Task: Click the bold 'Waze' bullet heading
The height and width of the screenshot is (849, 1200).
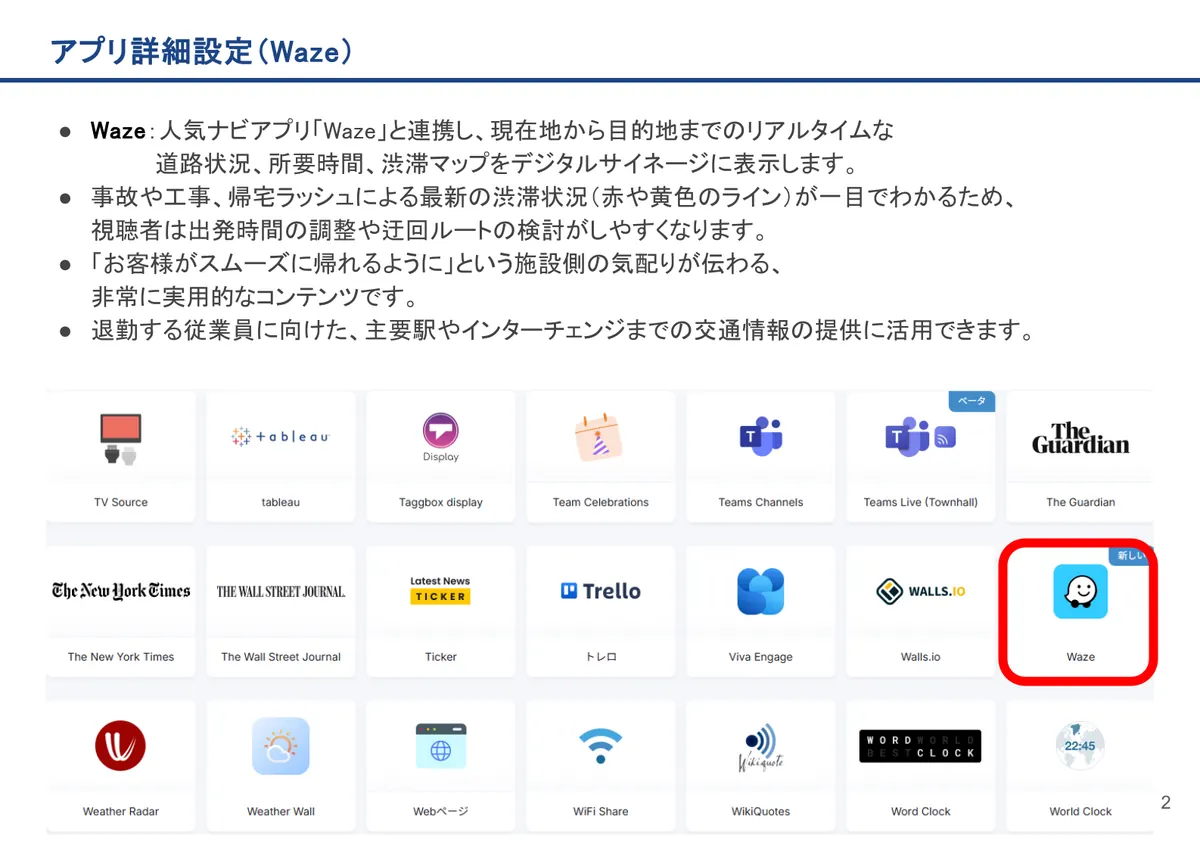Action: point(118,131)
